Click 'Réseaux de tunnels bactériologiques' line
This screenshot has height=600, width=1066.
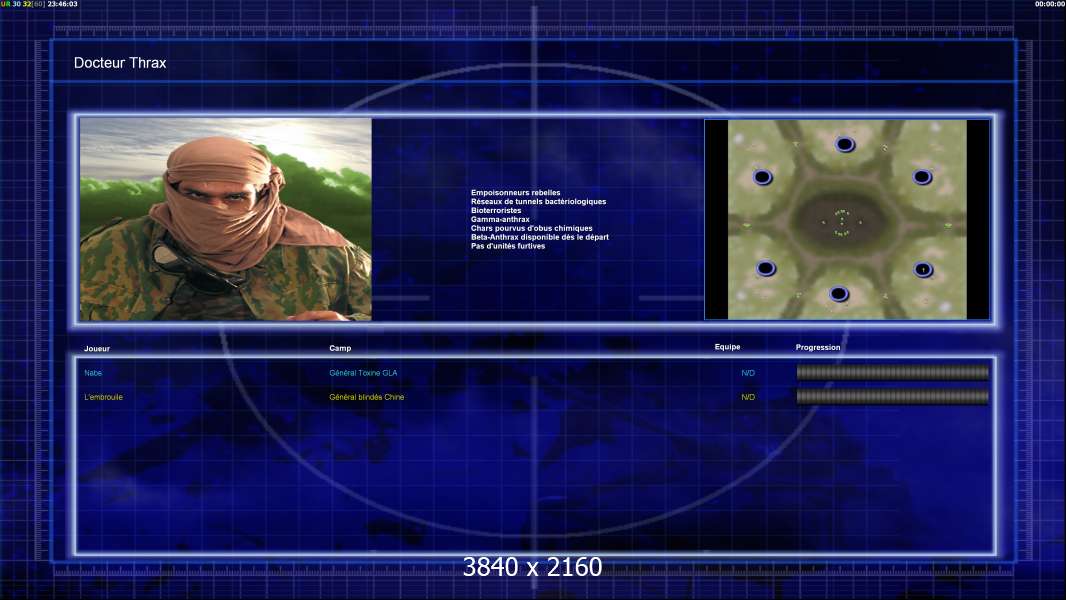pos(538,202)
